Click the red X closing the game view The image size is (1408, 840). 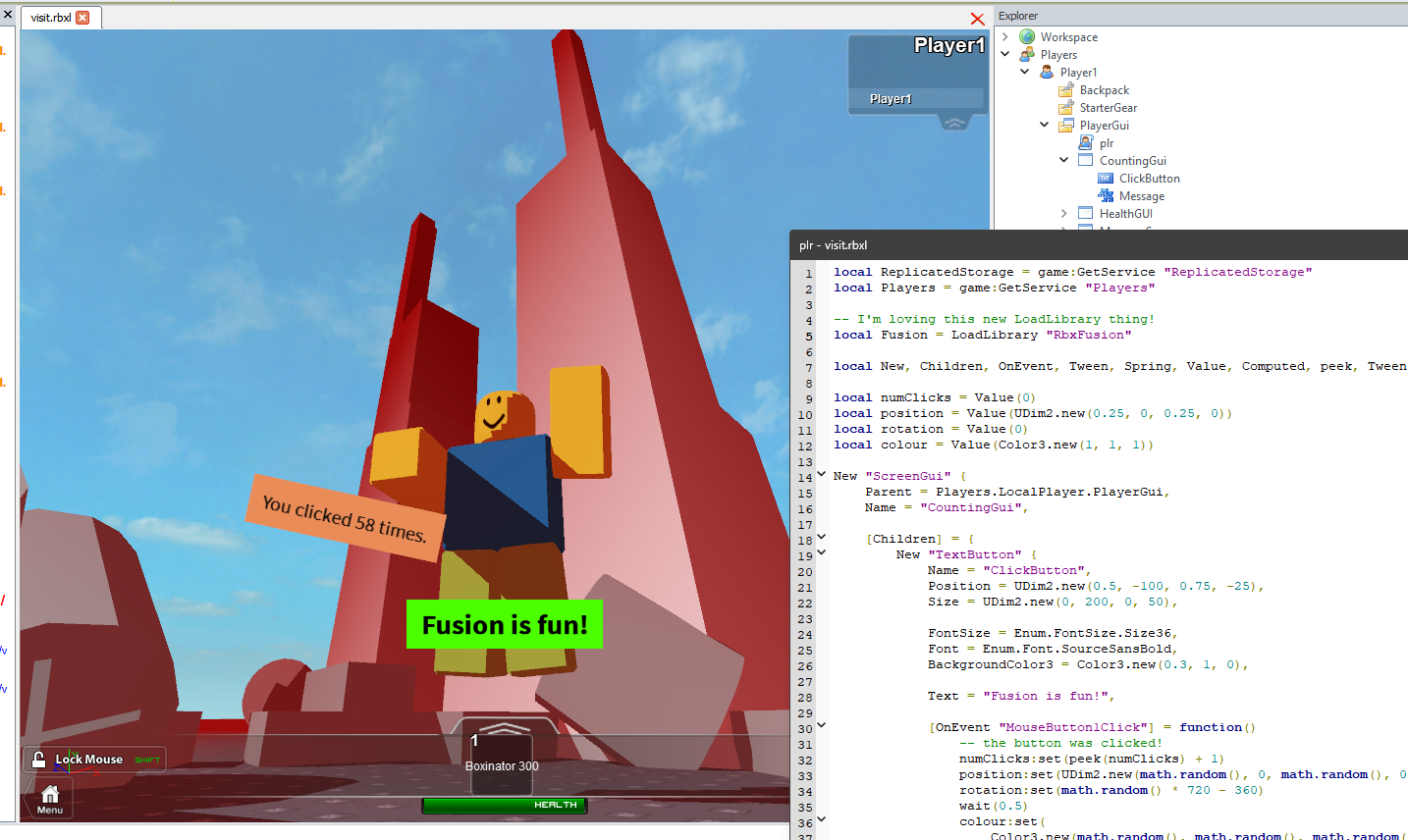coord(977,19)
